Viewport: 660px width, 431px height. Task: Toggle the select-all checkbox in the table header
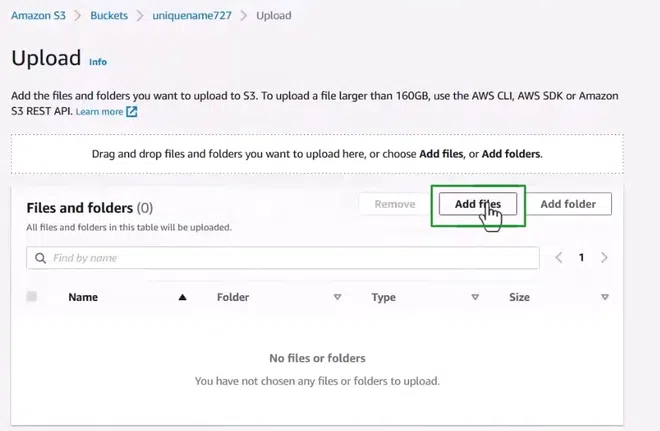click(32, 296)
